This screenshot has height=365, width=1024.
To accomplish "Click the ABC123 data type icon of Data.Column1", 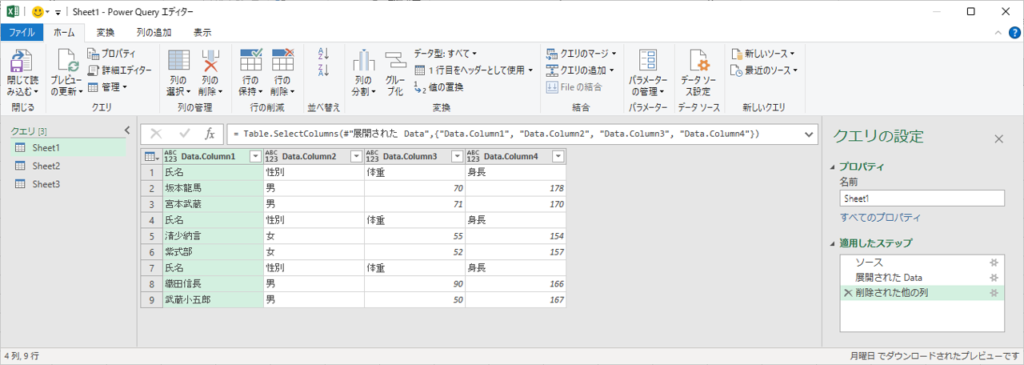I will (x=170, y=156).
